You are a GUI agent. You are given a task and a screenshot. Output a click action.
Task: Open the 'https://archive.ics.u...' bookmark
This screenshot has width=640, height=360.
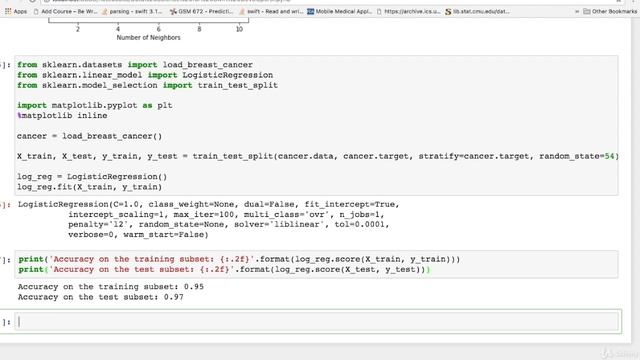(408, 11)
